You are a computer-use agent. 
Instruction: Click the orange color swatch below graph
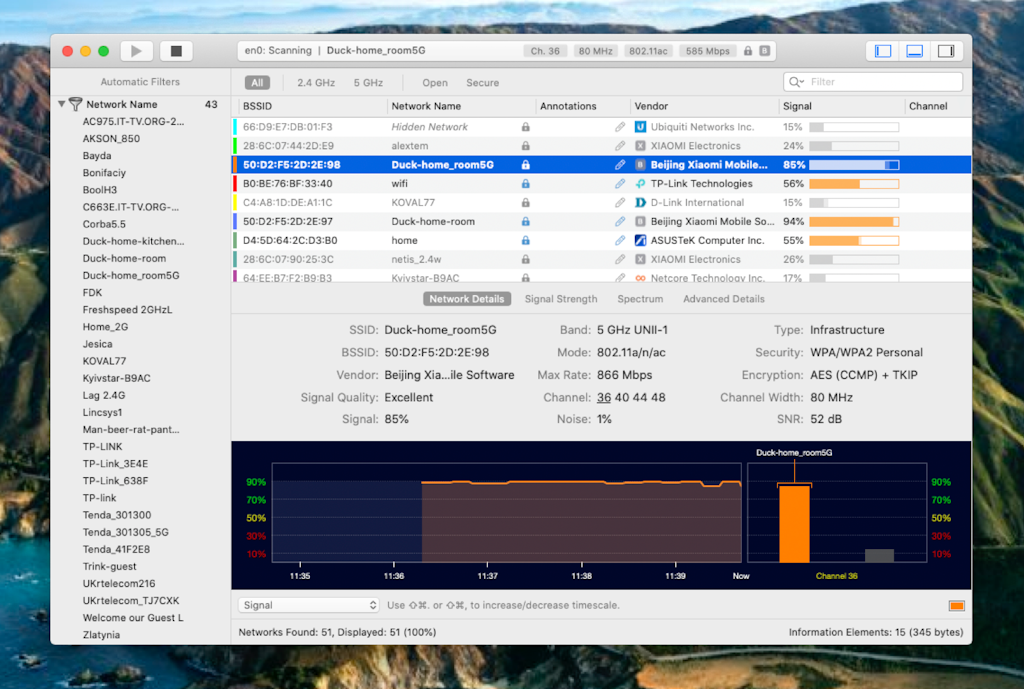point(956,606)
